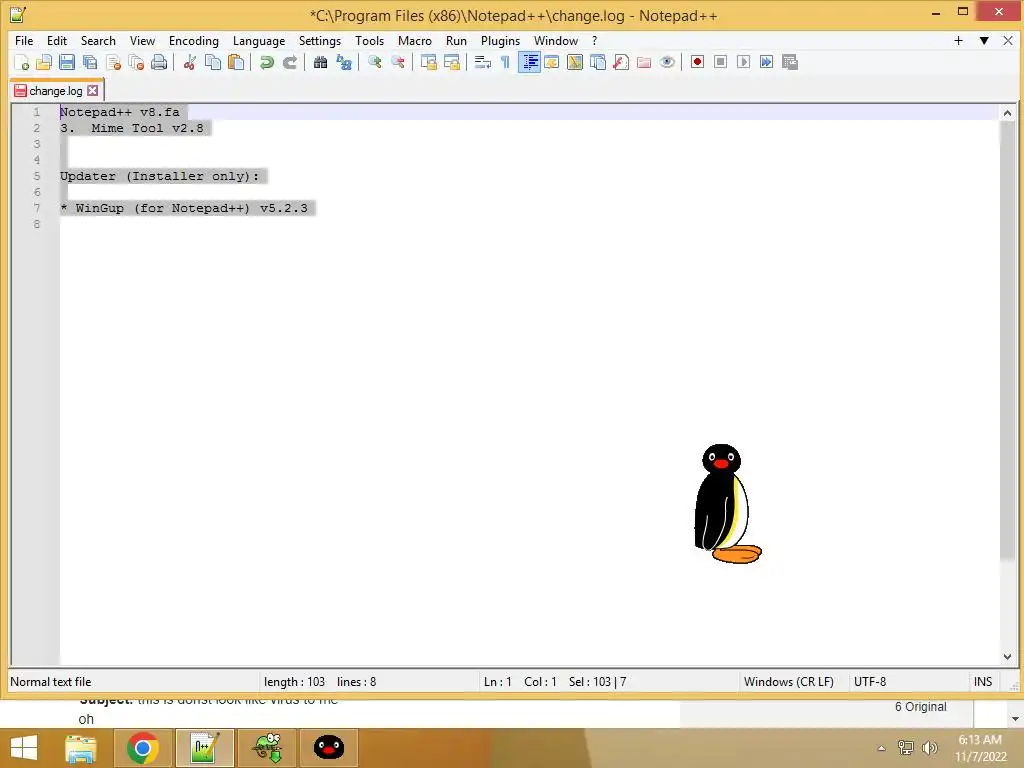The width and height of the screenshot is (1024, 768).
Task: Toggle Word Wrap in the toolbar
Action: pyautogui.click(x=483, y=62)
